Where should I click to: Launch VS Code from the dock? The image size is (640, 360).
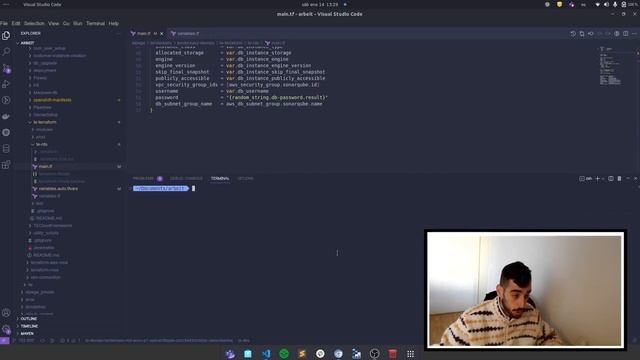coord(266,353)
